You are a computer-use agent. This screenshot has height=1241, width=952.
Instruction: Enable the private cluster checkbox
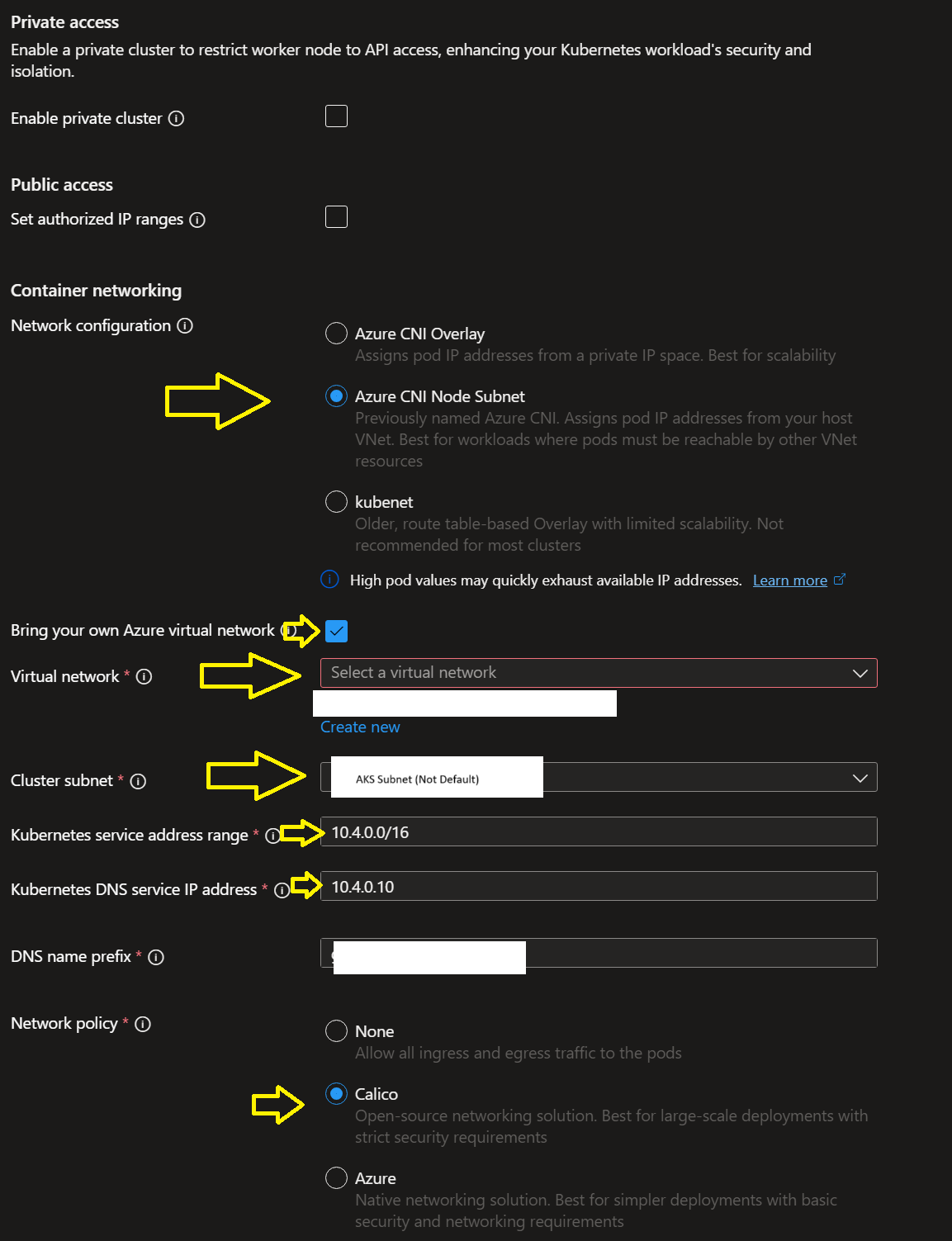click(336, 116)
